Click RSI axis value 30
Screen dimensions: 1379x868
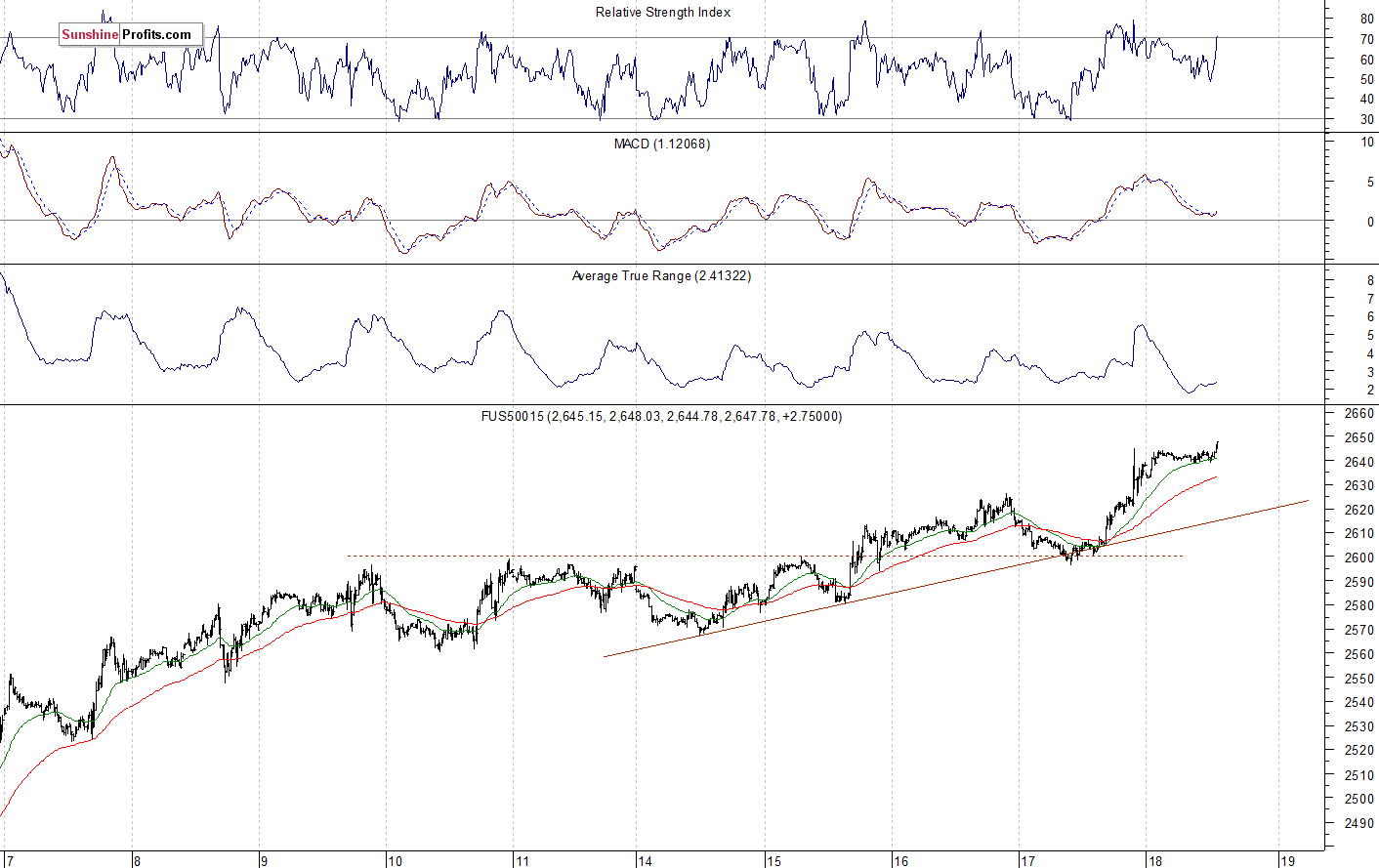[x=1367, y=119]
